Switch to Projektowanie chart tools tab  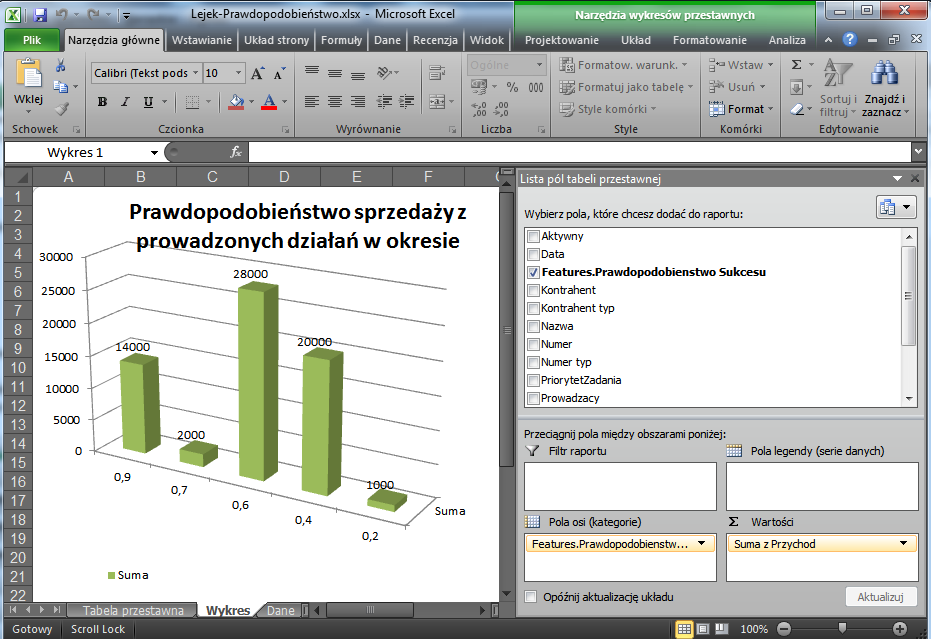(562, 40)
